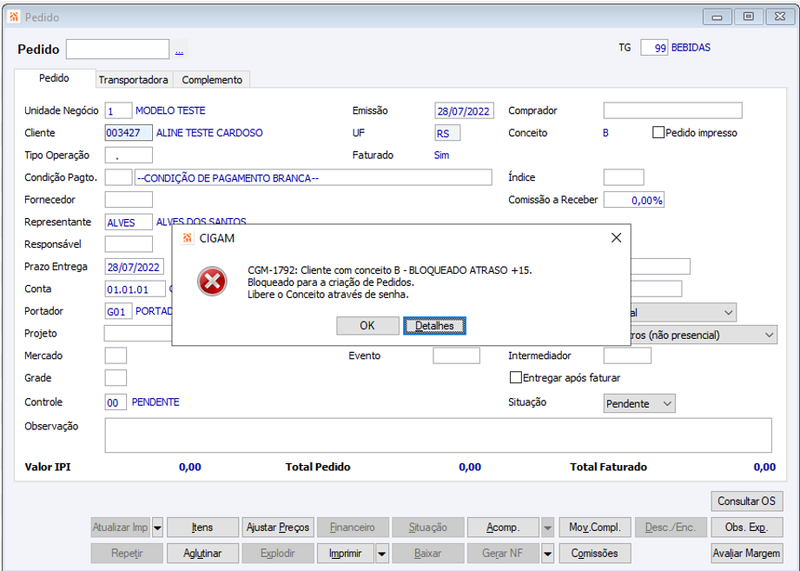The width and height of the screenshot is (800, 571).
Task: Open the Atualizar Imp dropdown arrow
Action: 158,527
